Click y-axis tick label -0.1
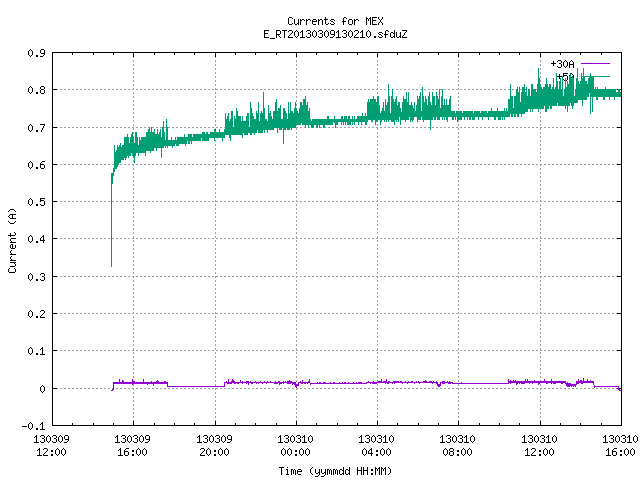 pos(33,426)
